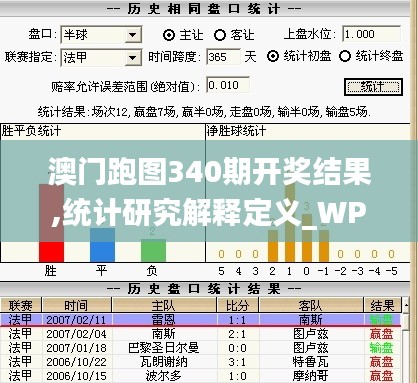This screenshot has width=418, height=383.
Task: Click the 联赛 column header
Action: [x=21, y=305]
